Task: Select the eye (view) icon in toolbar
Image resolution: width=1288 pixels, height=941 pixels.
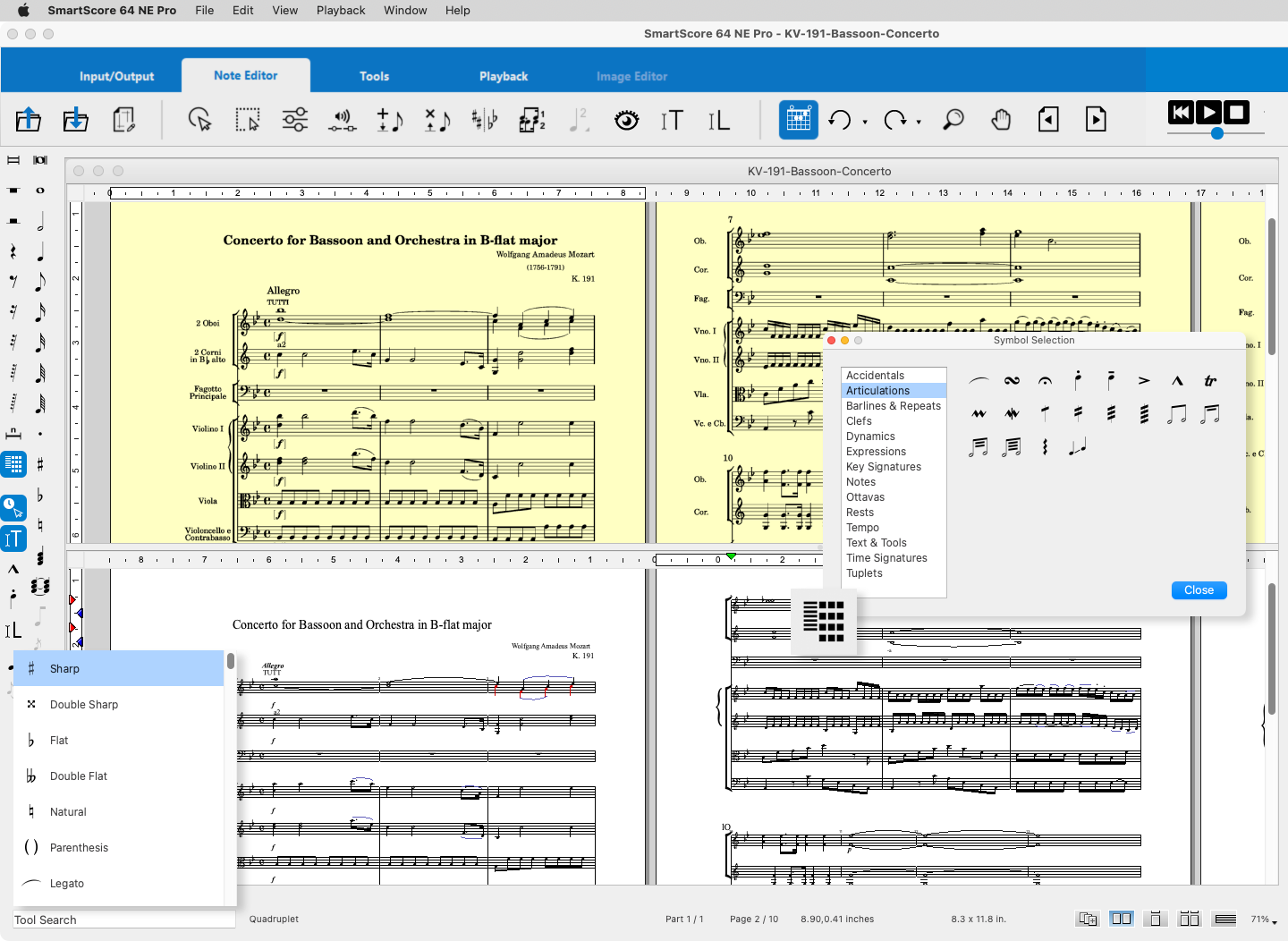Action: pos(627,120)
